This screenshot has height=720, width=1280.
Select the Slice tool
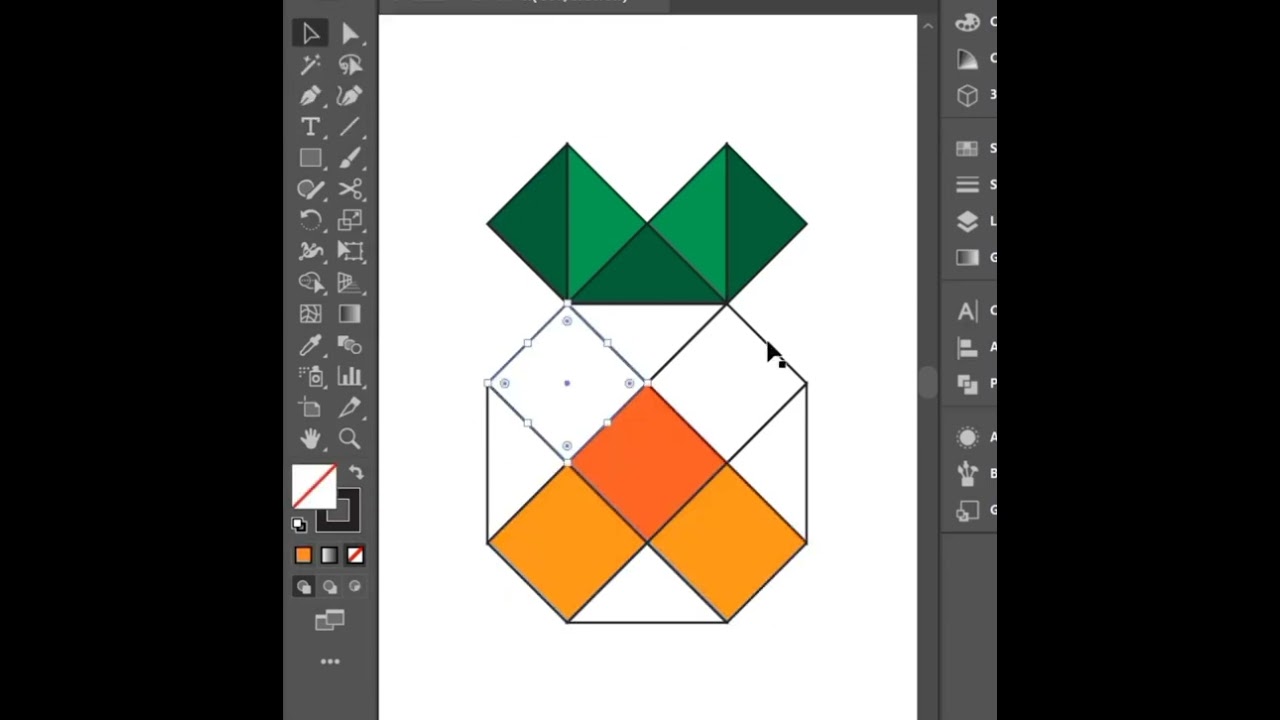point(349,407)
